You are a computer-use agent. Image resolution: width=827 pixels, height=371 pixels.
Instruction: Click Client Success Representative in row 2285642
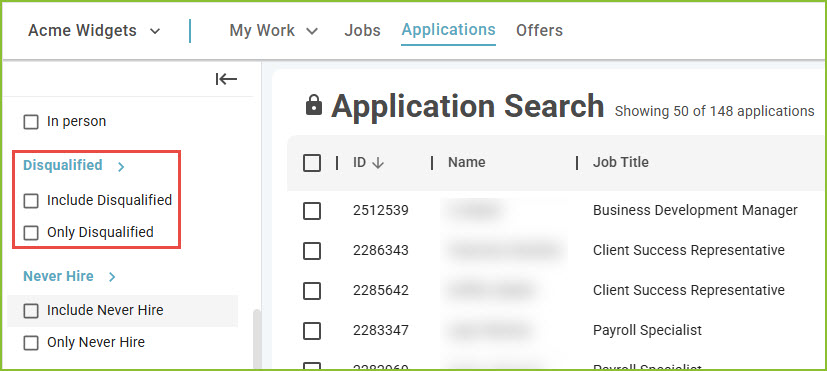pyautogui.click(x=689, y=290)
